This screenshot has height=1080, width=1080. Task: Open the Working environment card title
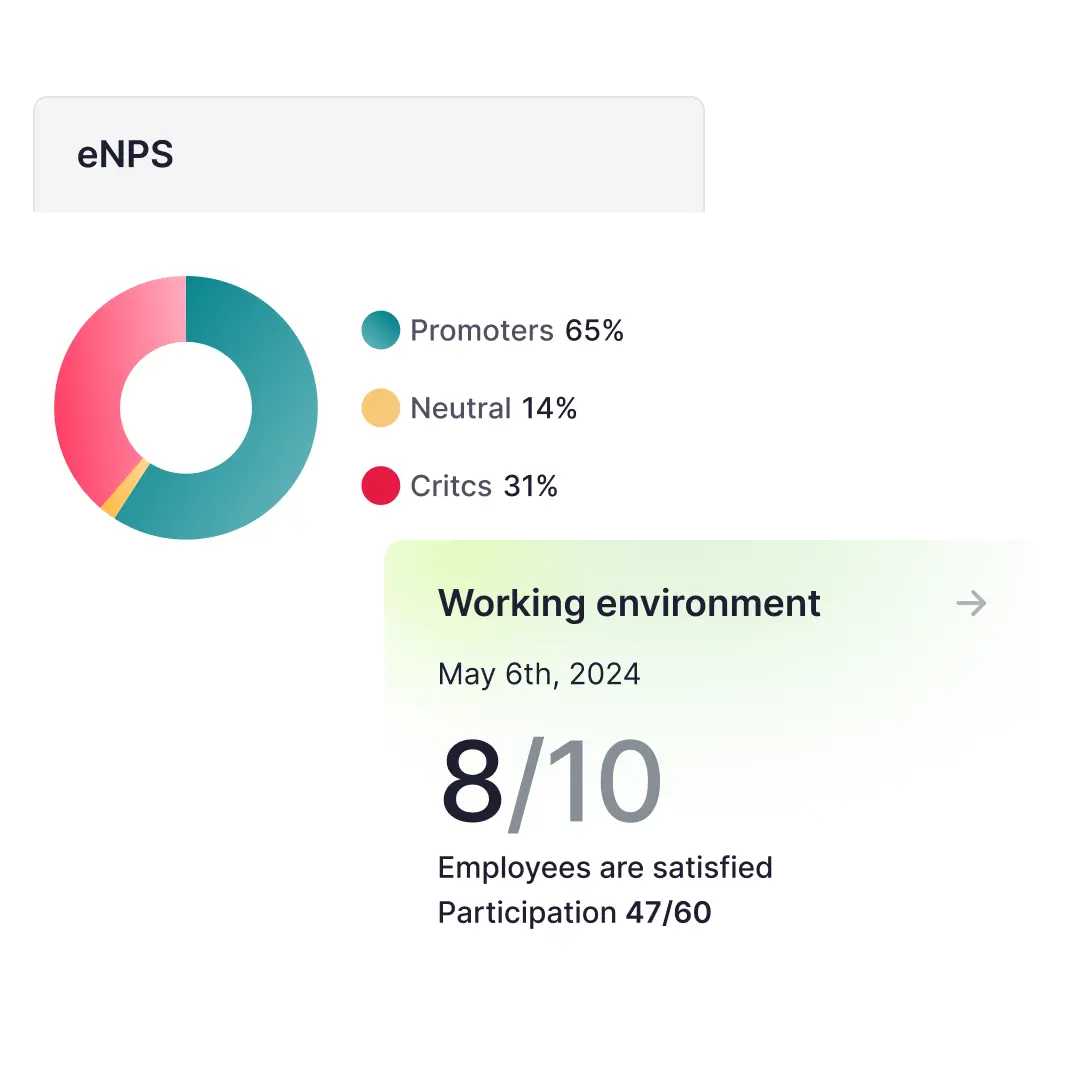click(x=629, y=603)
